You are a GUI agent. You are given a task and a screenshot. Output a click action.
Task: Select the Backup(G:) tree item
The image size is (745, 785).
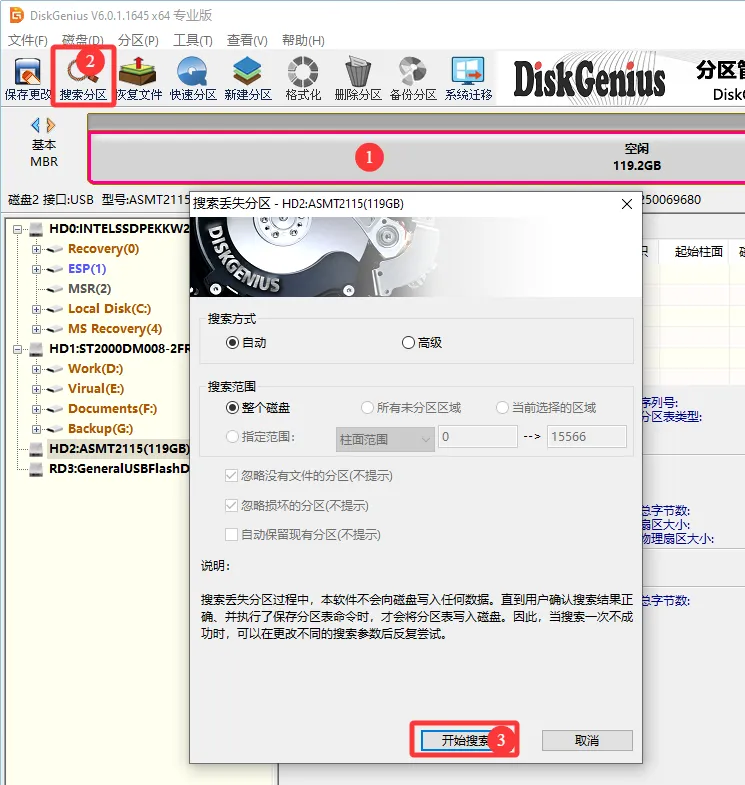101,429
